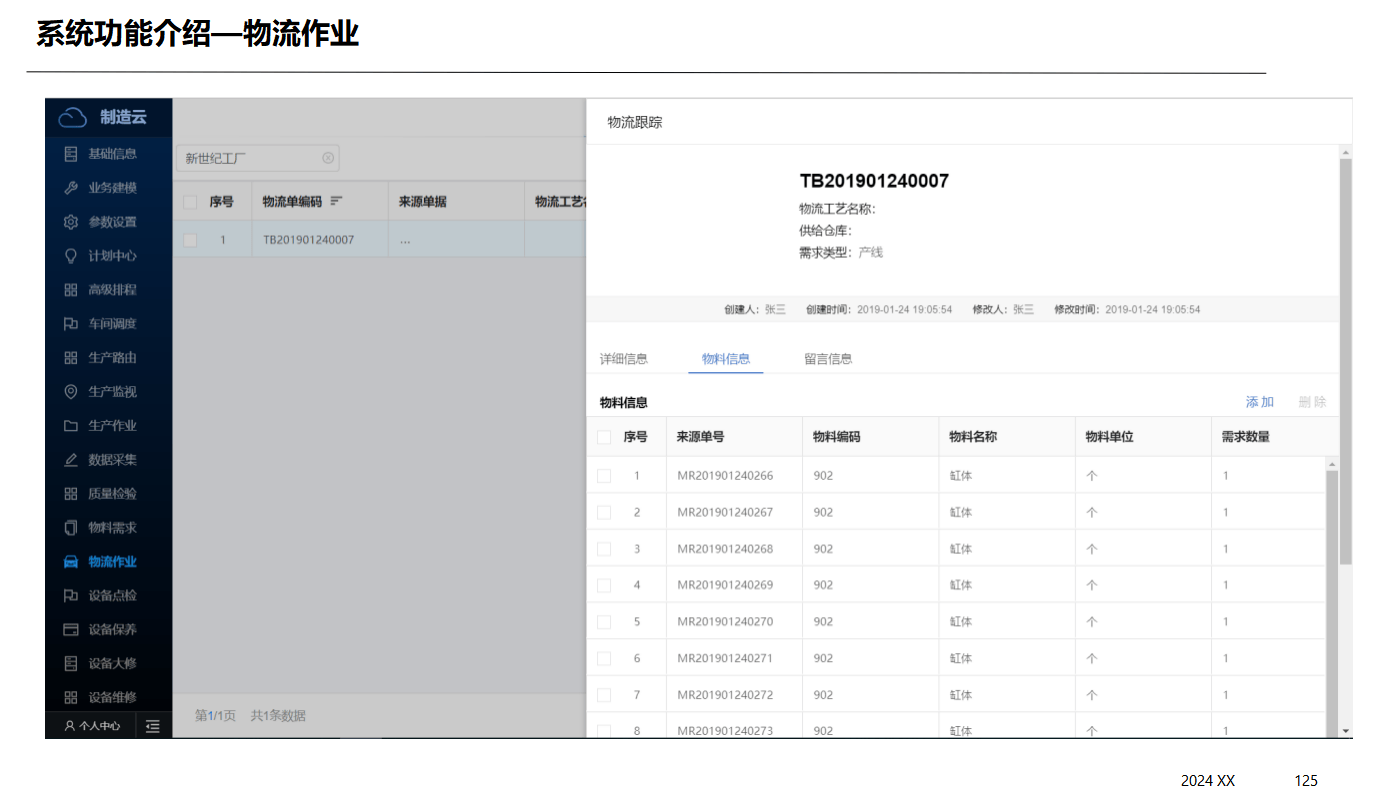Open 物料需求 copy icon
Screen dimensions: 1398x793
click(x=70, y=528)
